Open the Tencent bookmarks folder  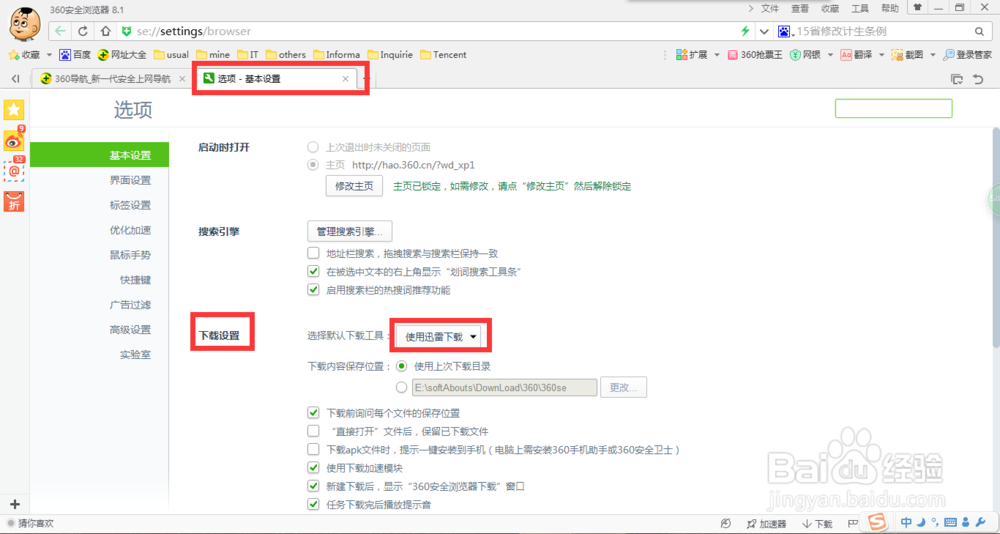click(443, 55)
